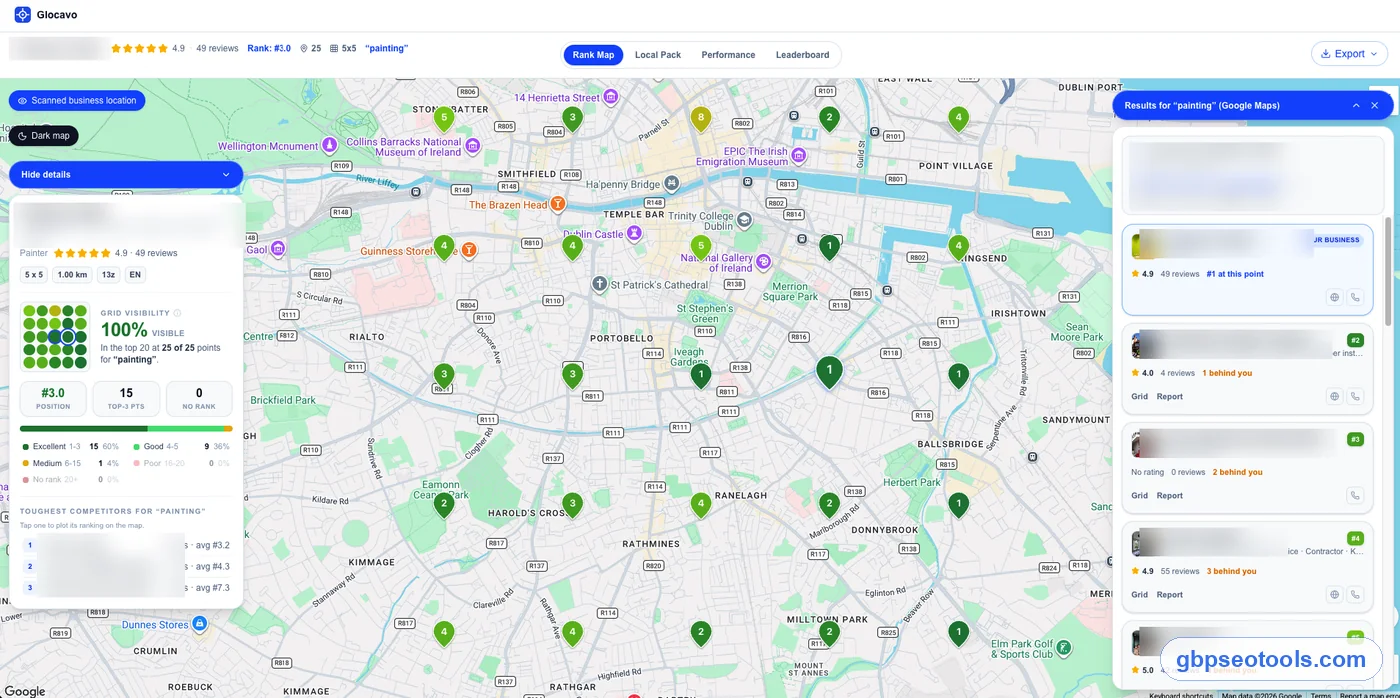This screenshot has height=698, width=1400.
Task: Open website globe icon on the #1 result card
Action: tap(1334, 297)
